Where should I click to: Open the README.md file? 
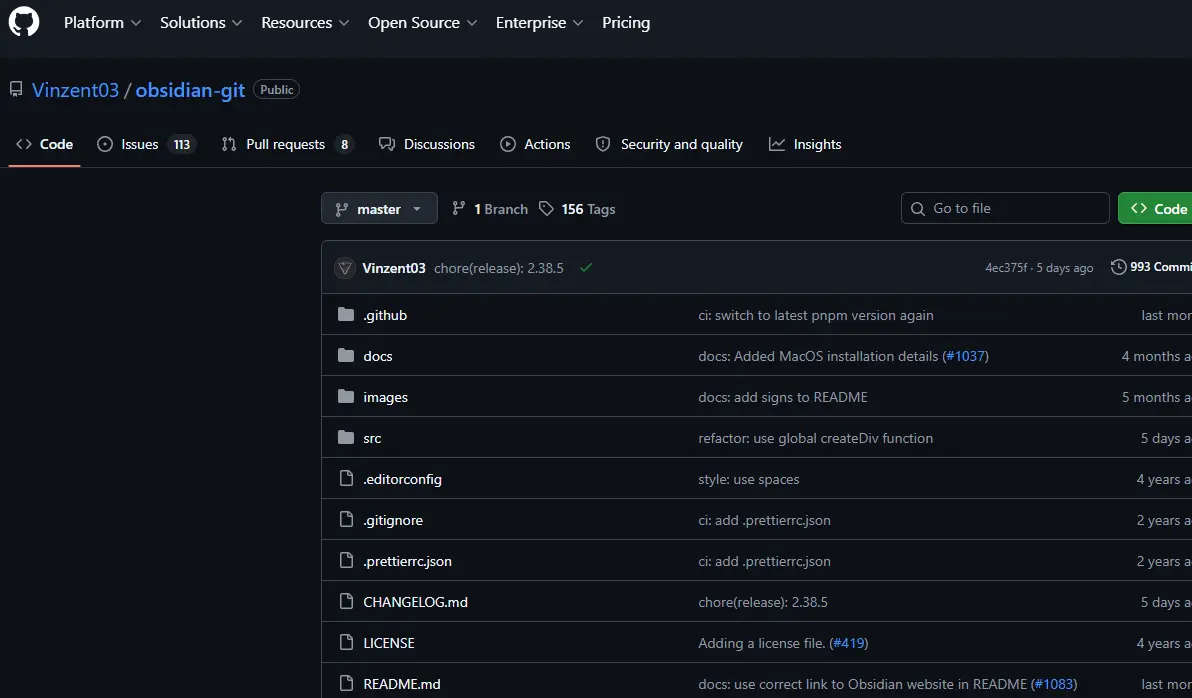(401, 684)
